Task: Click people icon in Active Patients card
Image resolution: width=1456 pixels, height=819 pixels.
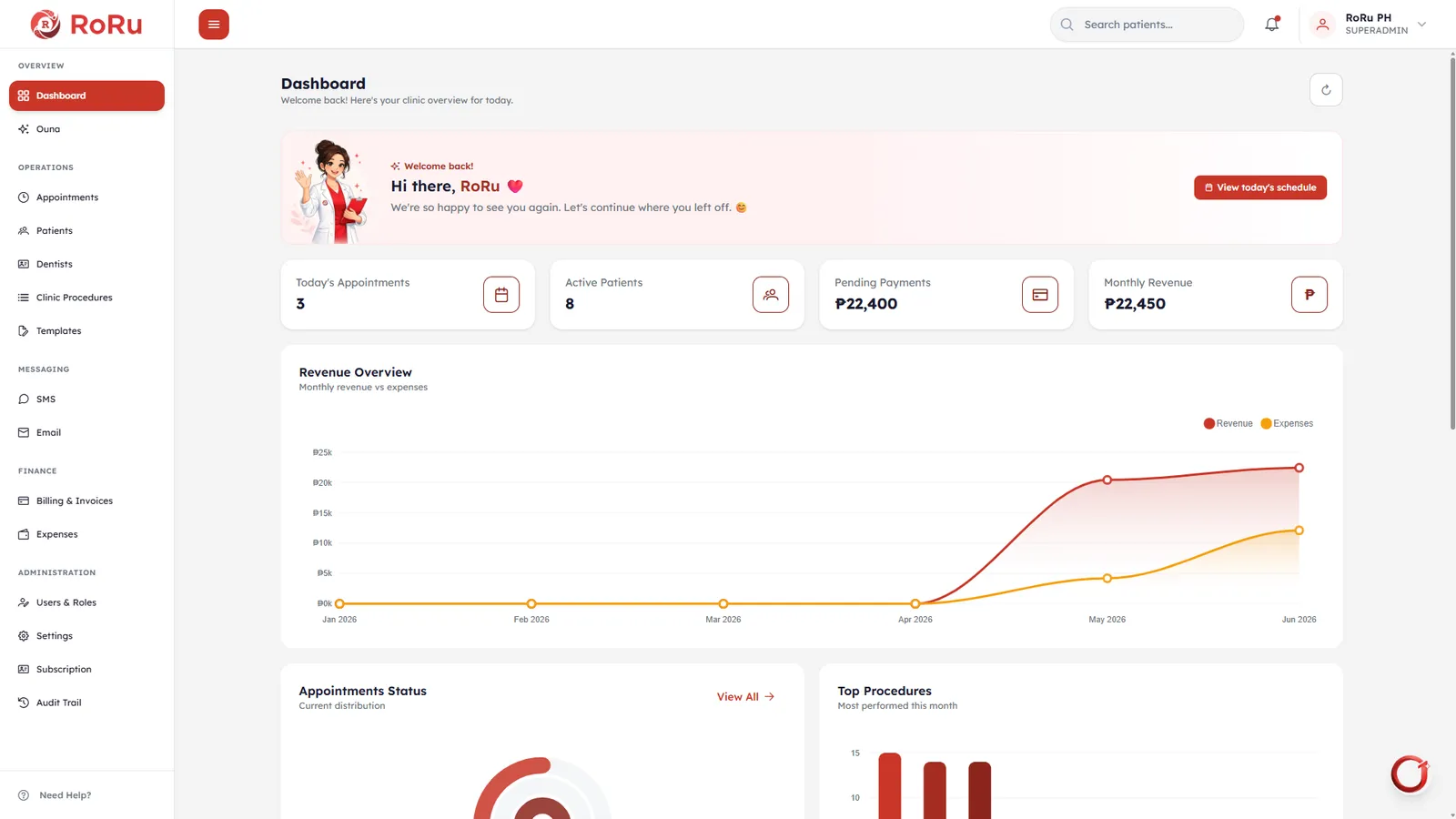Action: pos(771,295)
